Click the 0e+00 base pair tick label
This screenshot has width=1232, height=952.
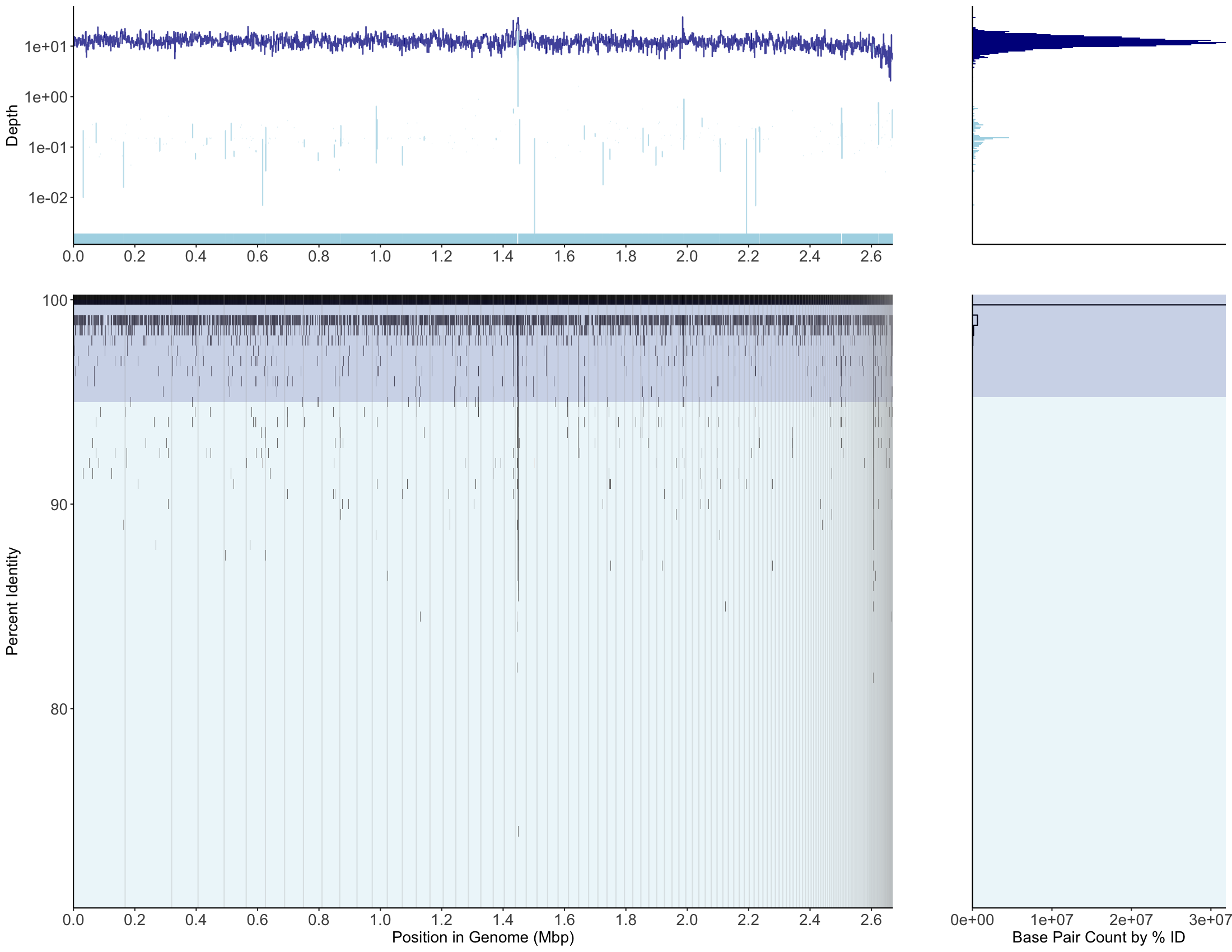click(972, 920)
